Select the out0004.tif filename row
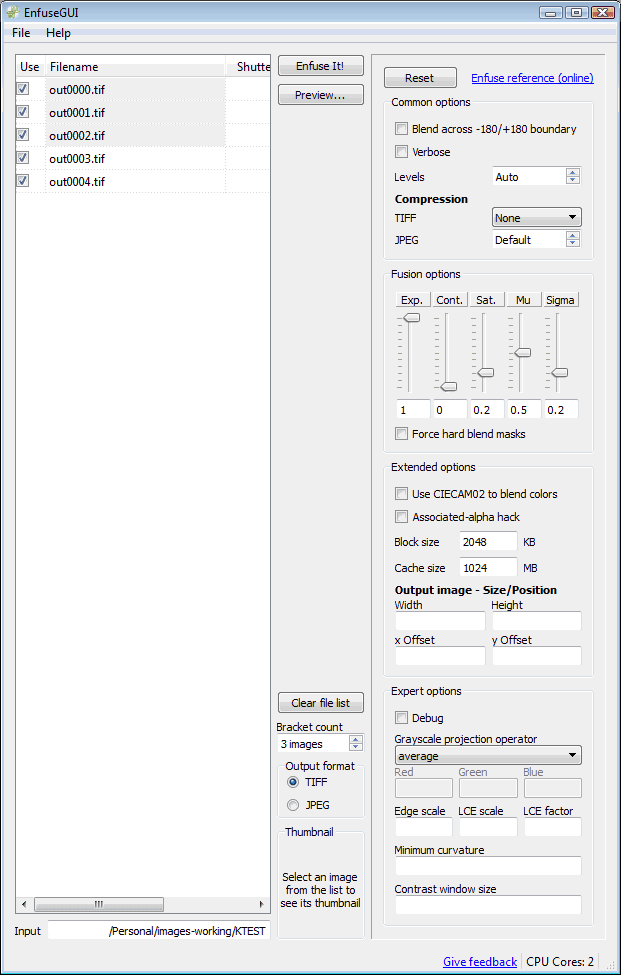621x975 pixels. (136, 182)
